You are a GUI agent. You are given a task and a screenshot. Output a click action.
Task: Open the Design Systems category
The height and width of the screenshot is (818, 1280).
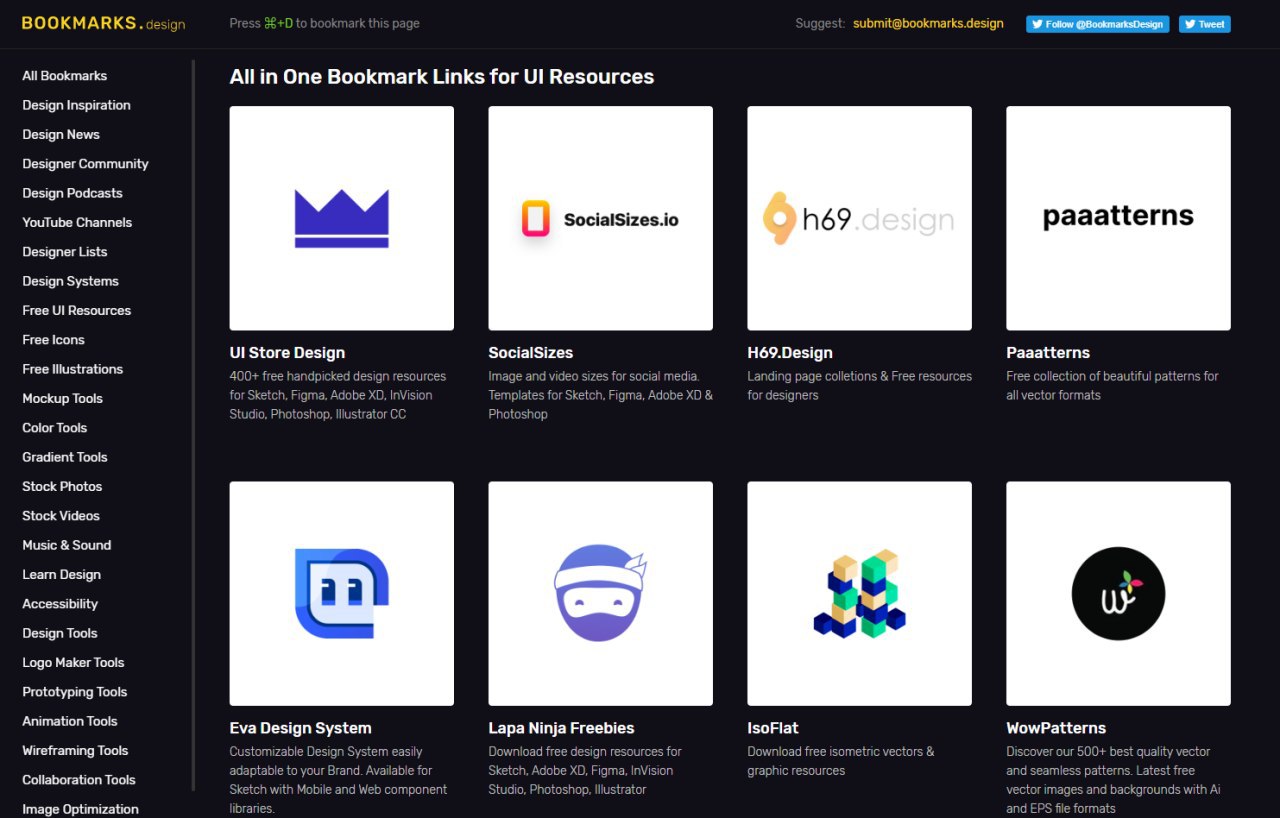70,281
